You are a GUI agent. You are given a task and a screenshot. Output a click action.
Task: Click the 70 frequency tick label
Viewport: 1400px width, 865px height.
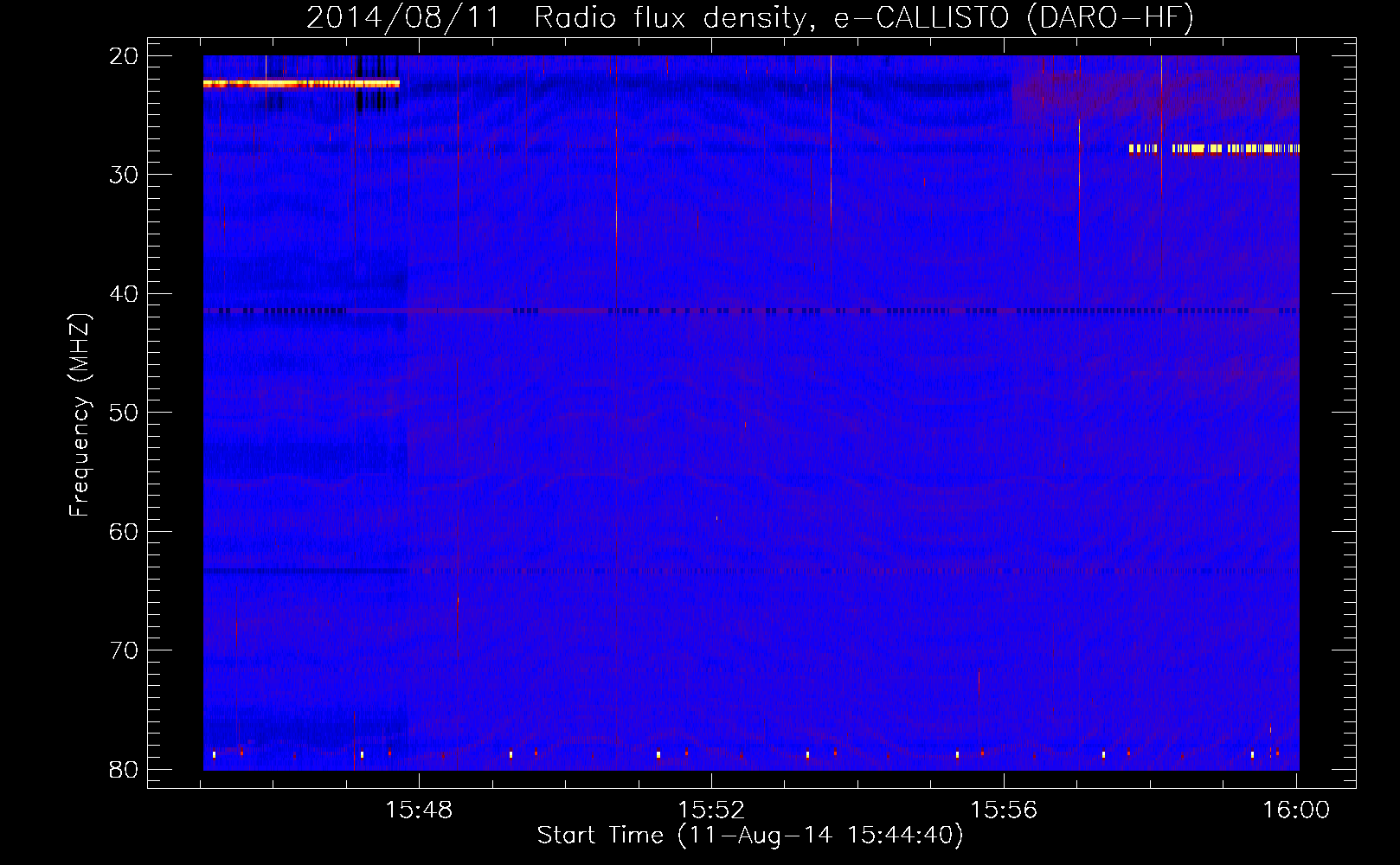pos(125,650)
